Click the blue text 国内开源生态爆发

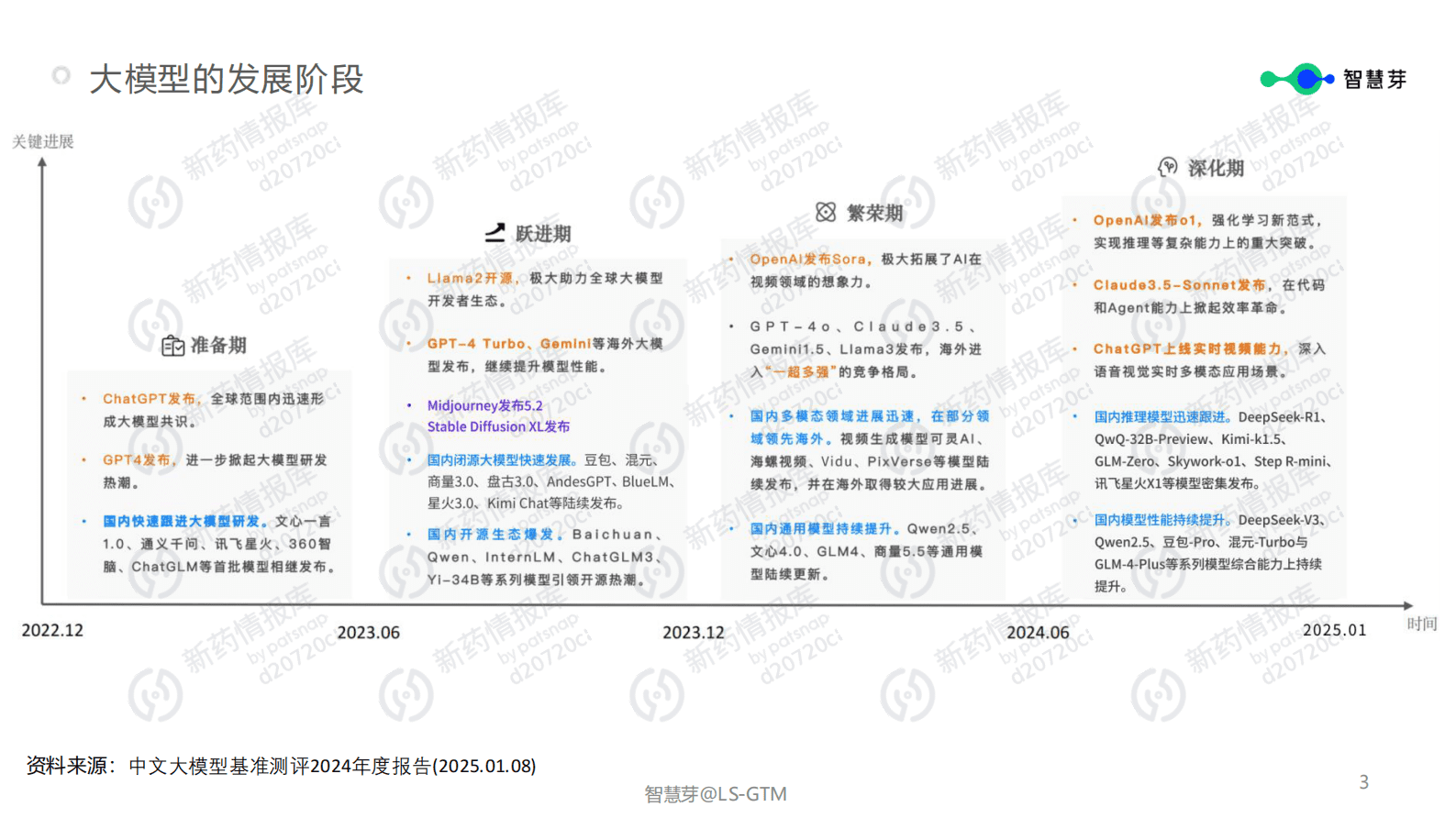494,535
